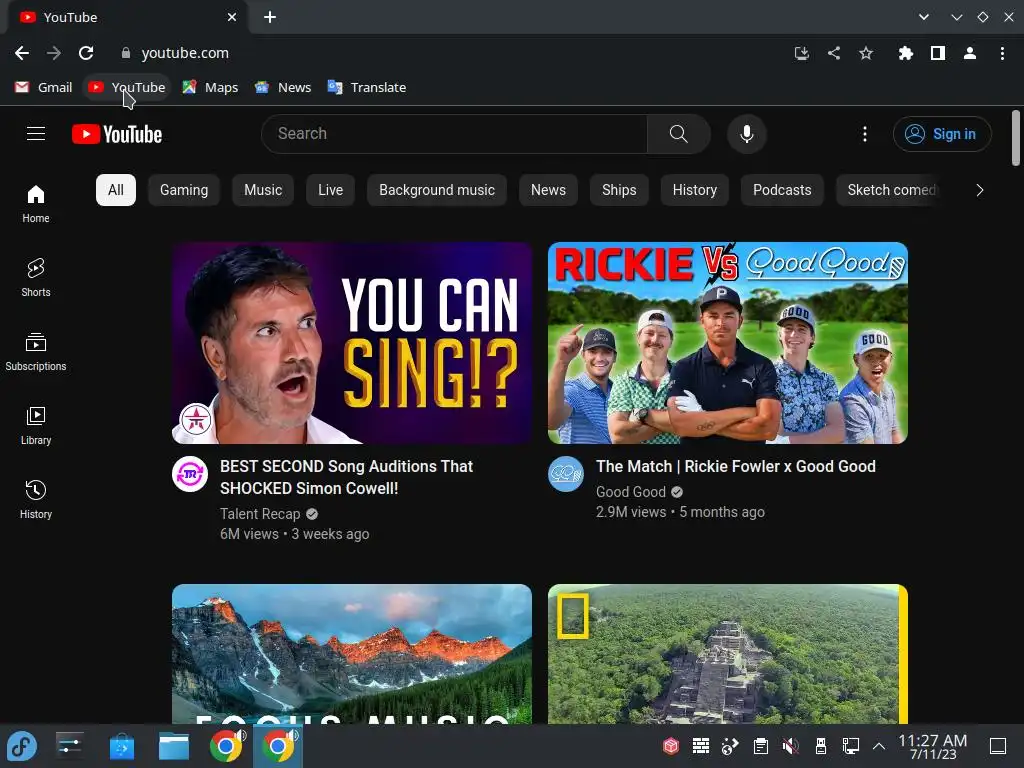
Task: Select the Live filter chip
Action: 330,190
